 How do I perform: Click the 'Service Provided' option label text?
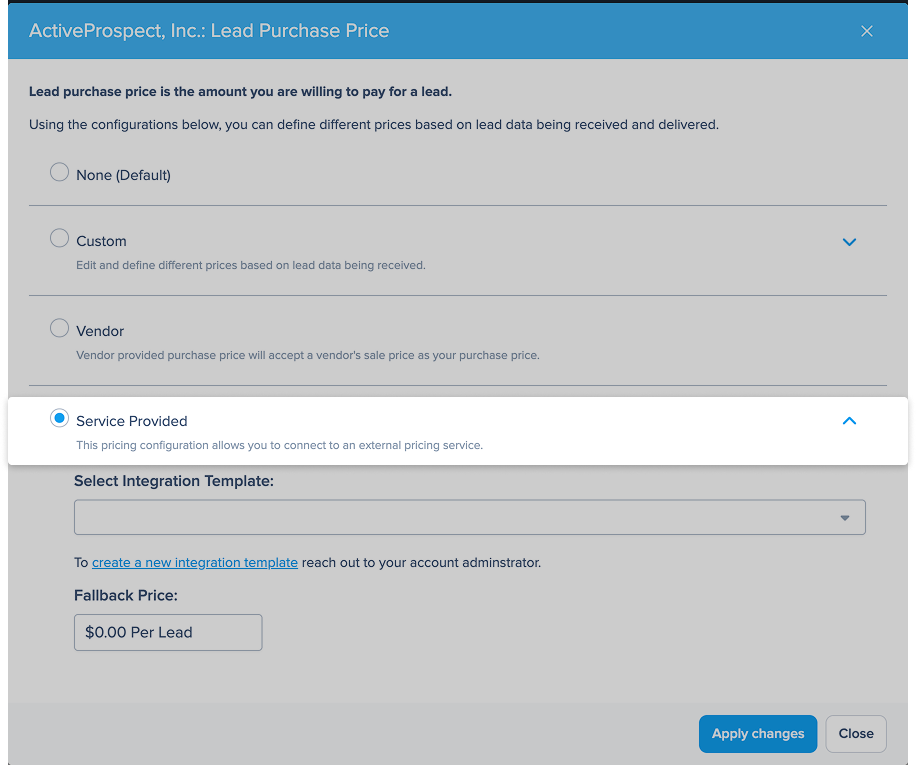pyautogui.click(x=131, y=421)
